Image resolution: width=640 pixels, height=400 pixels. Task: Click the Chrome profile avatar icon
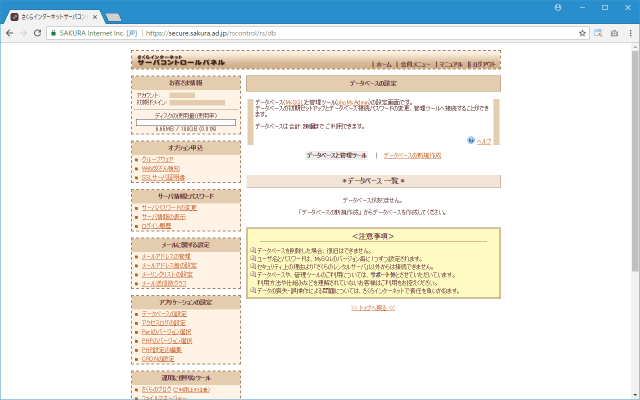click(x=558, y=7)
